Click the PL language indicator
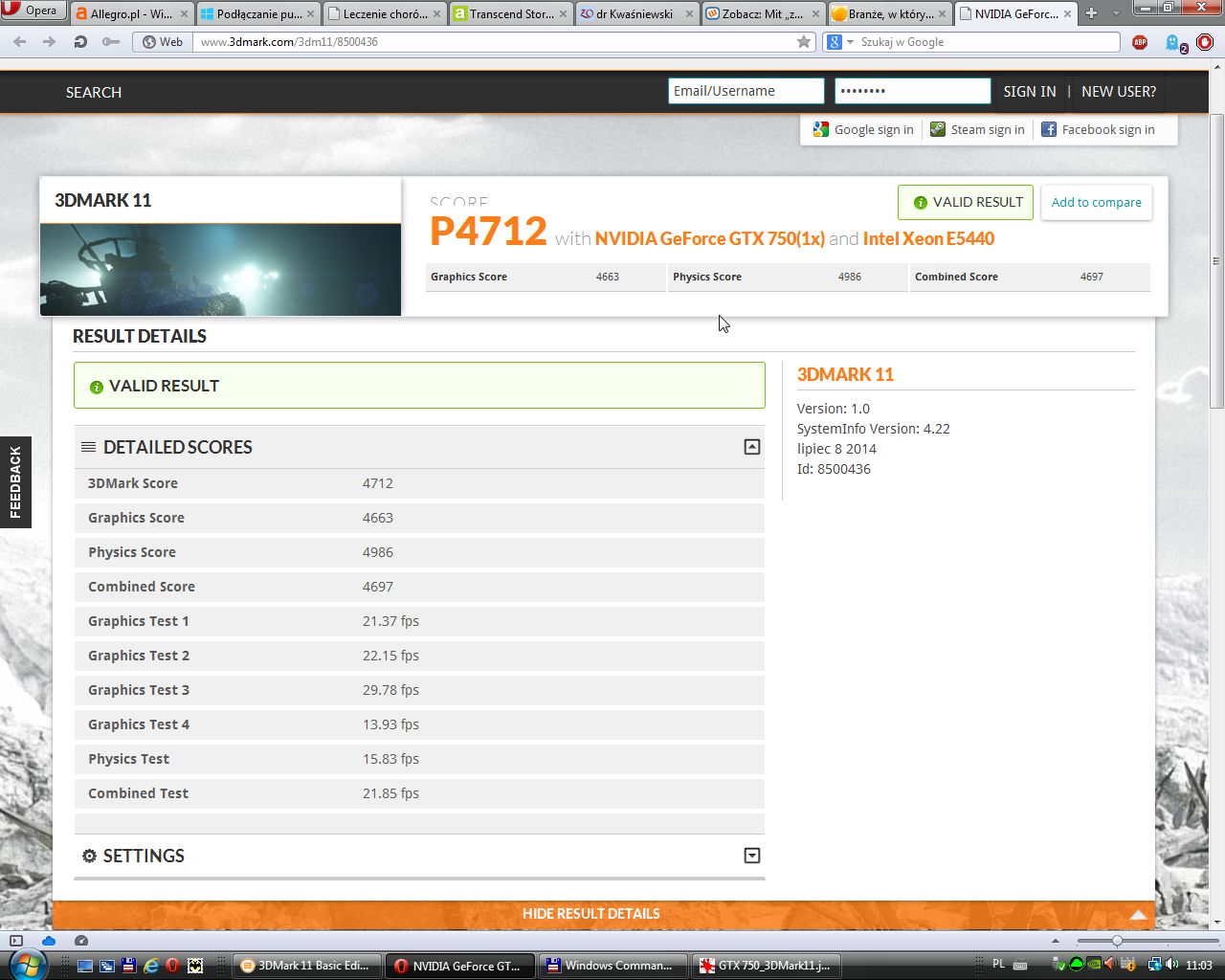 coord(999,965)
